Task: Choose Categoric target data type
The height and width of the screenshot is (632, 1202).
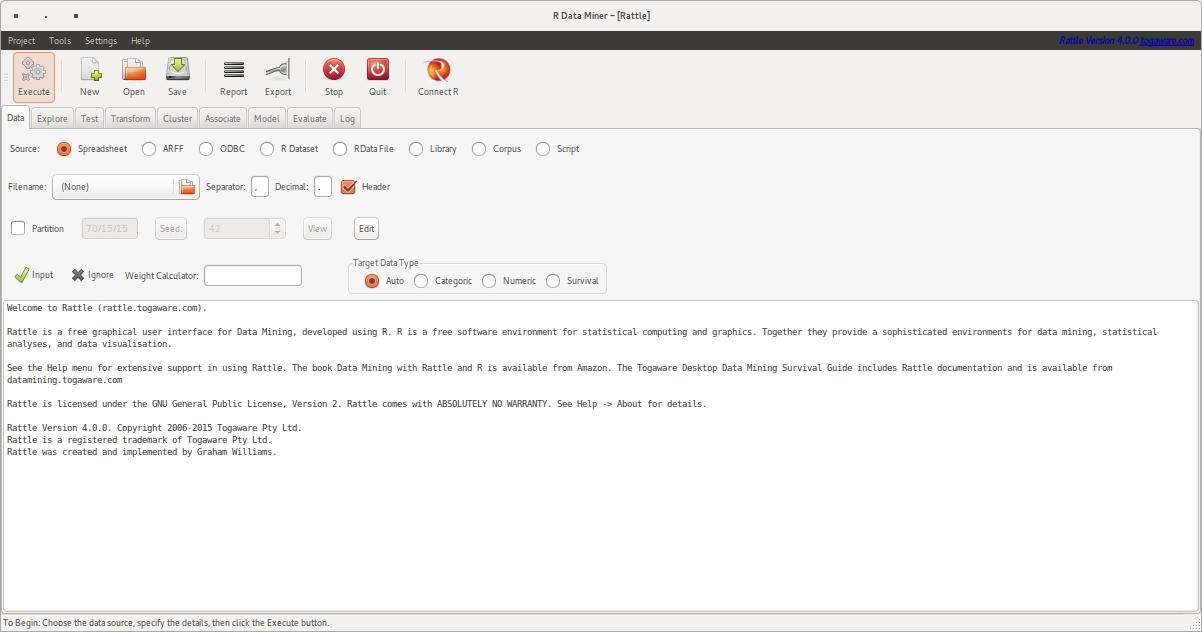Action: point(421,281)
